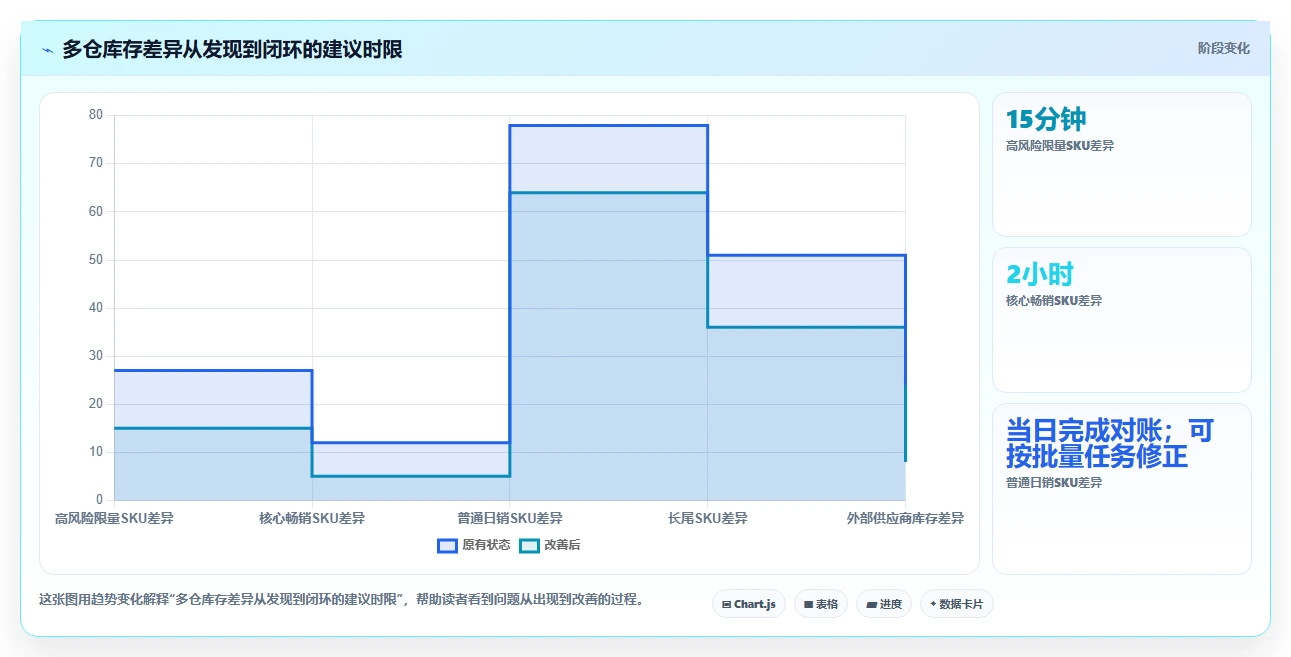Click x-axis label 高风险限量SKU差异
This screenshot has height=657, width=1291.
click(114, 518)
